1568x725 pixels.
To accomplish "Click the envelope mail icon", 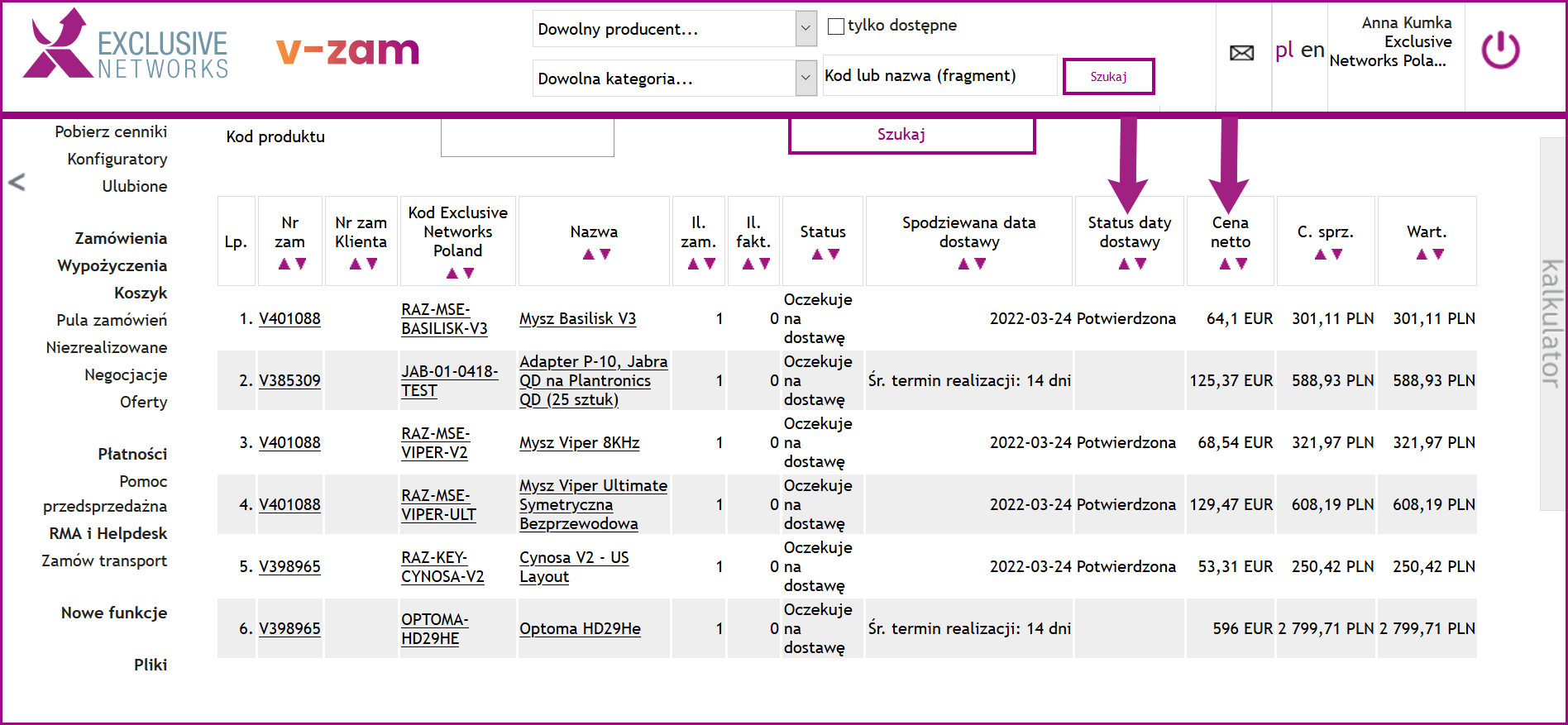I will pos(1241,53).
